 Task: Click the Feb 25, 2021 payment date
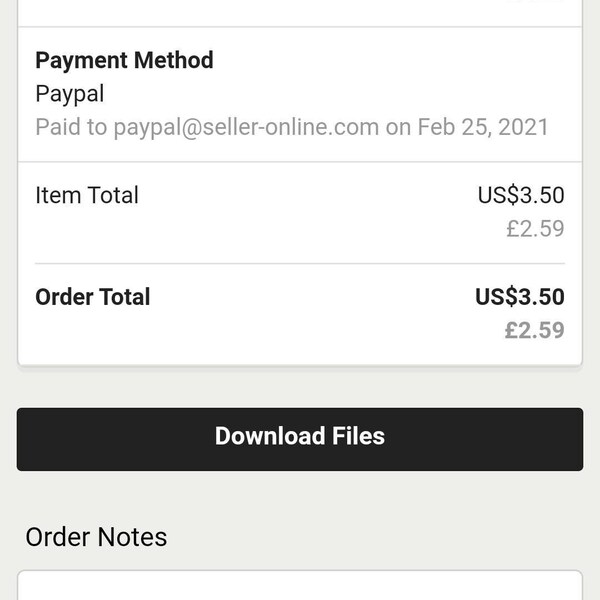click(483, 127)
